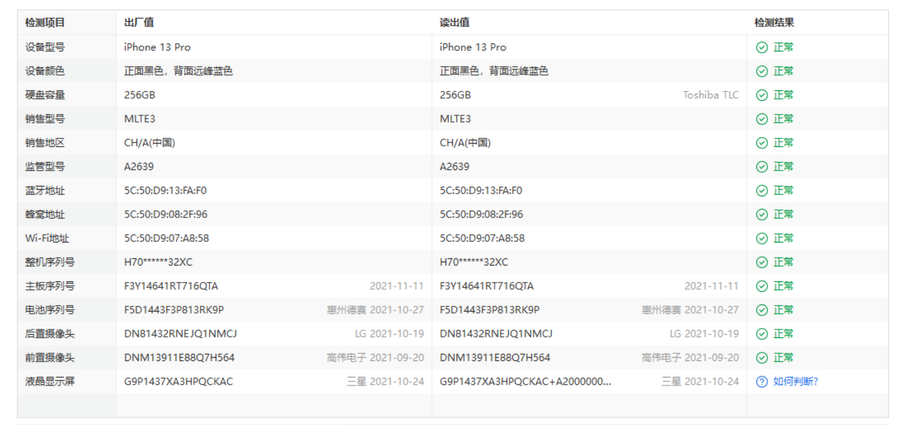Screen dimensions: 900x425
Task: Click read display serial G9P1437XA3HPQCKAC+A2000000...
Action: (x=526, y=381)
